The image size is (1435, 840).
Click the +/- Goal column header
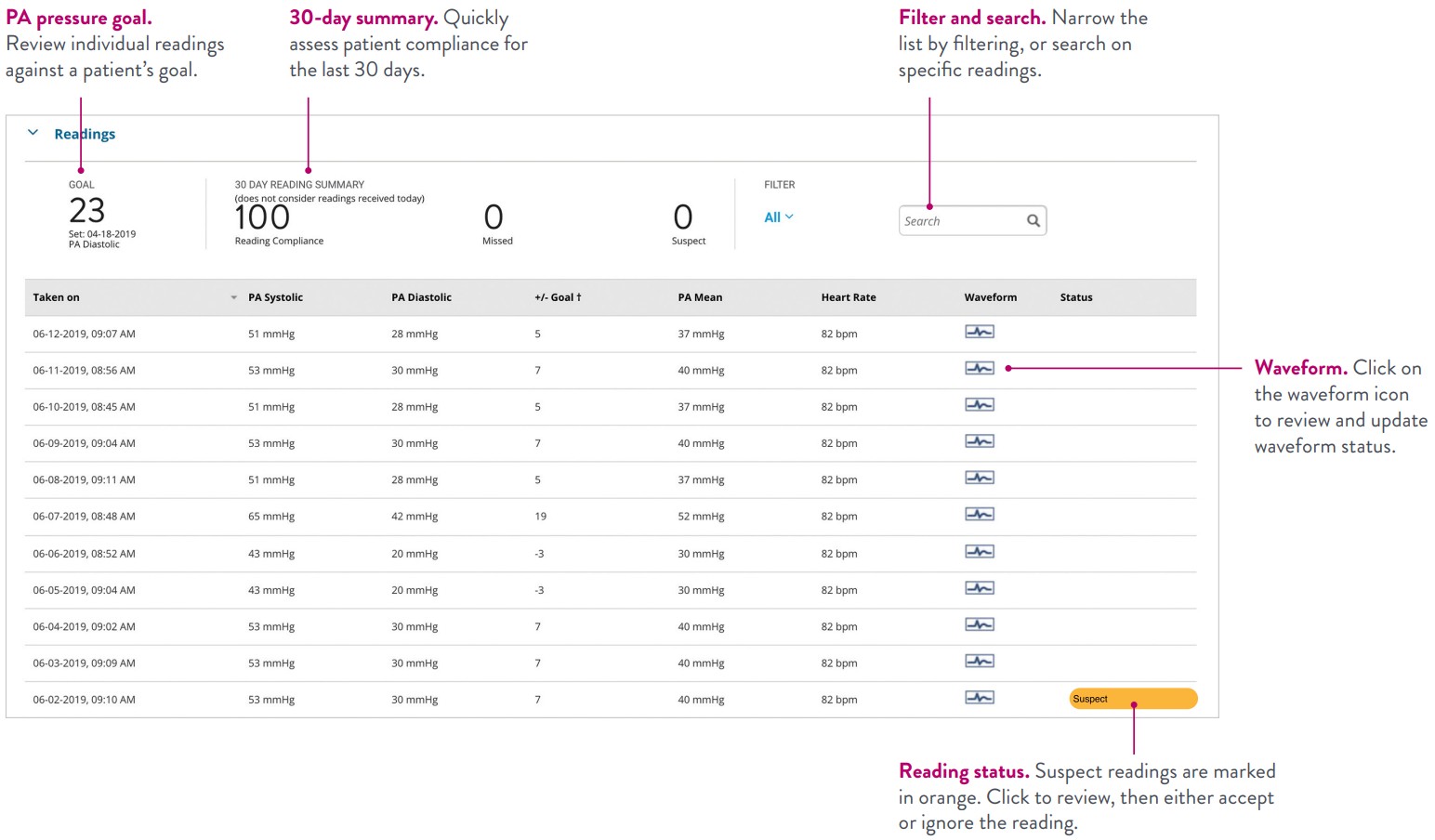tap(558, 297)
